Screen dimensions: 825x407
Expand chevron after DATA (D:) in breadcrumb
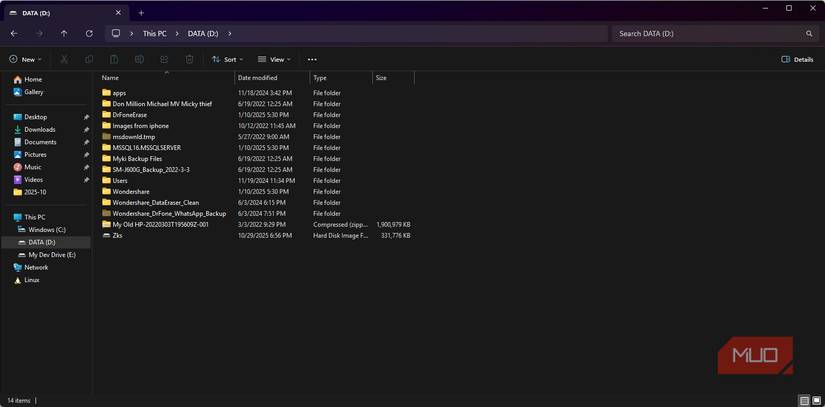pyautogui.click(x=229, y=34)
